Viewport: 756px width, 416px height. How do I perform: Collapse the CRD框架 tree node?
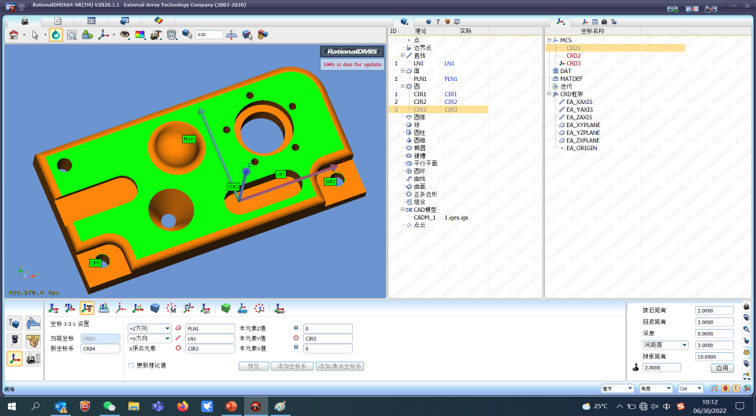(x=549, y=94)
